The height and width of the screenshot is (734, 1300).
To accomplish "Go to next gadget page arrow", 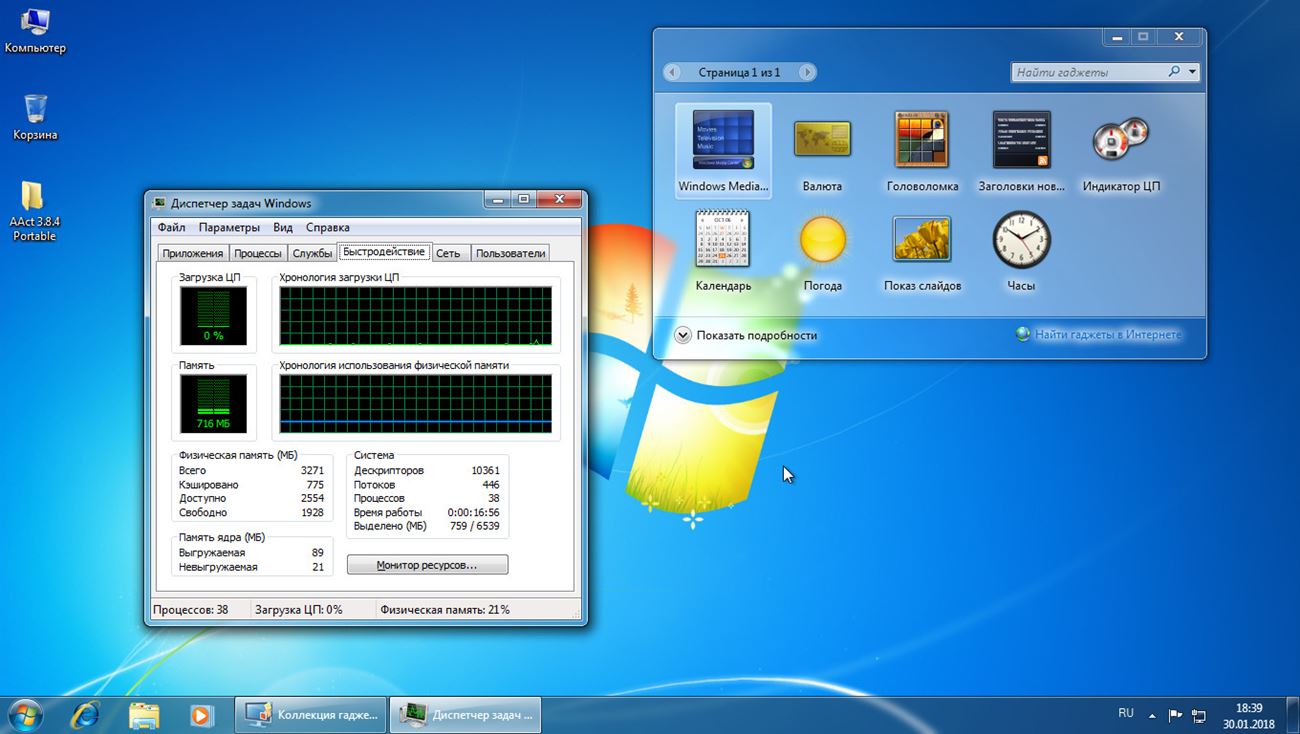I will click(x=806, y=72).
